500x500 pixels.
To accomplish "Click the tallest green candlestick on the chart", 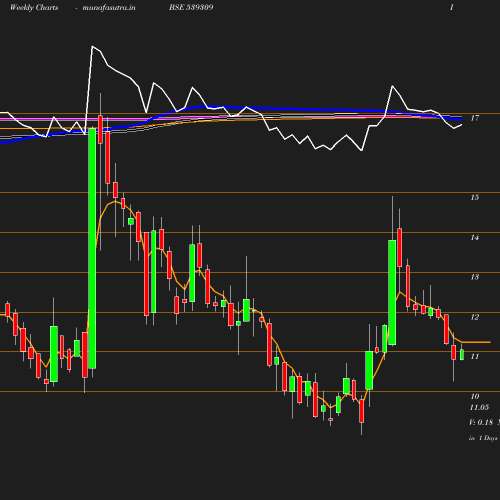I will click(x=92, y=248).
